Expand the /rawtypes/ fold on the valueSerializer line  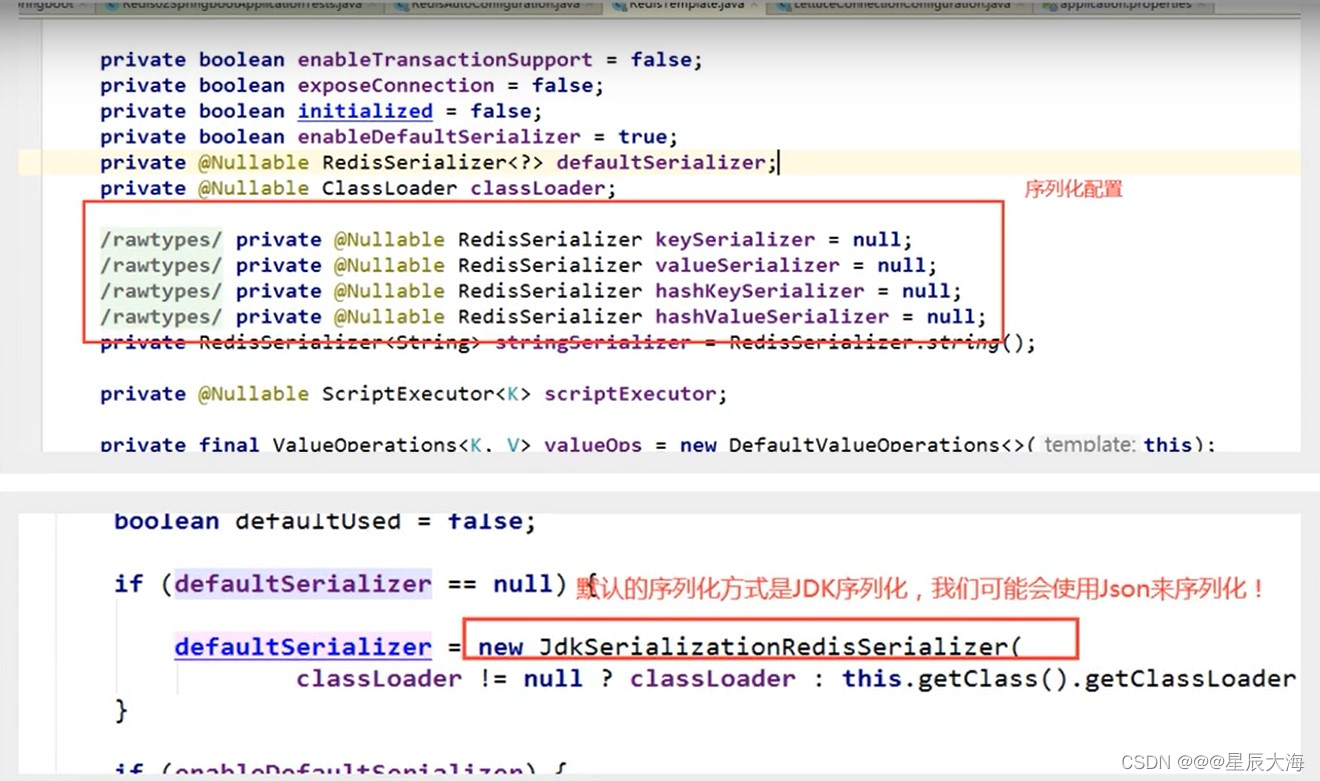[161, 266]
